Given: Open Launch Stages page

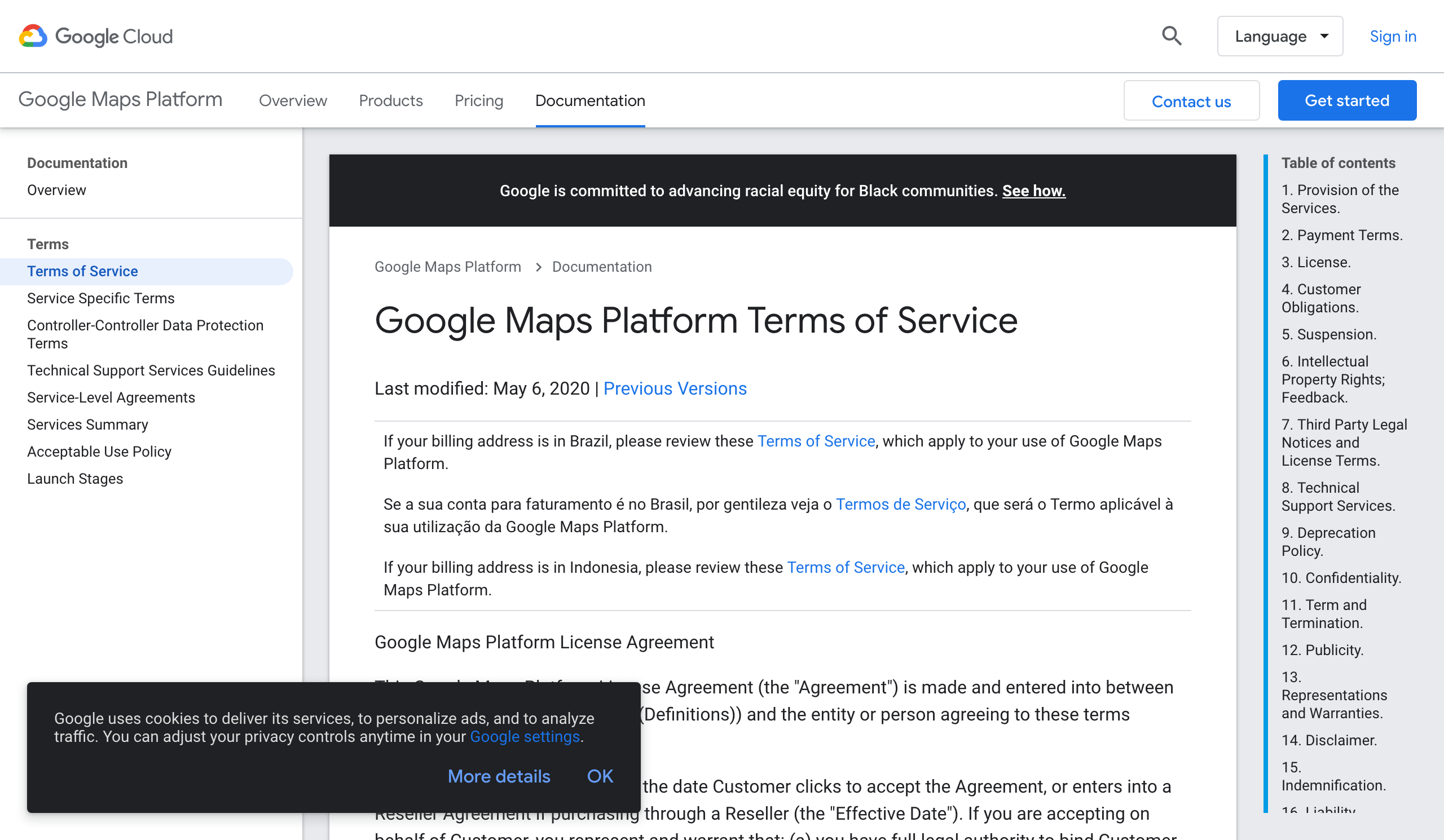Looking at the screenshot, I should point(75,479).
